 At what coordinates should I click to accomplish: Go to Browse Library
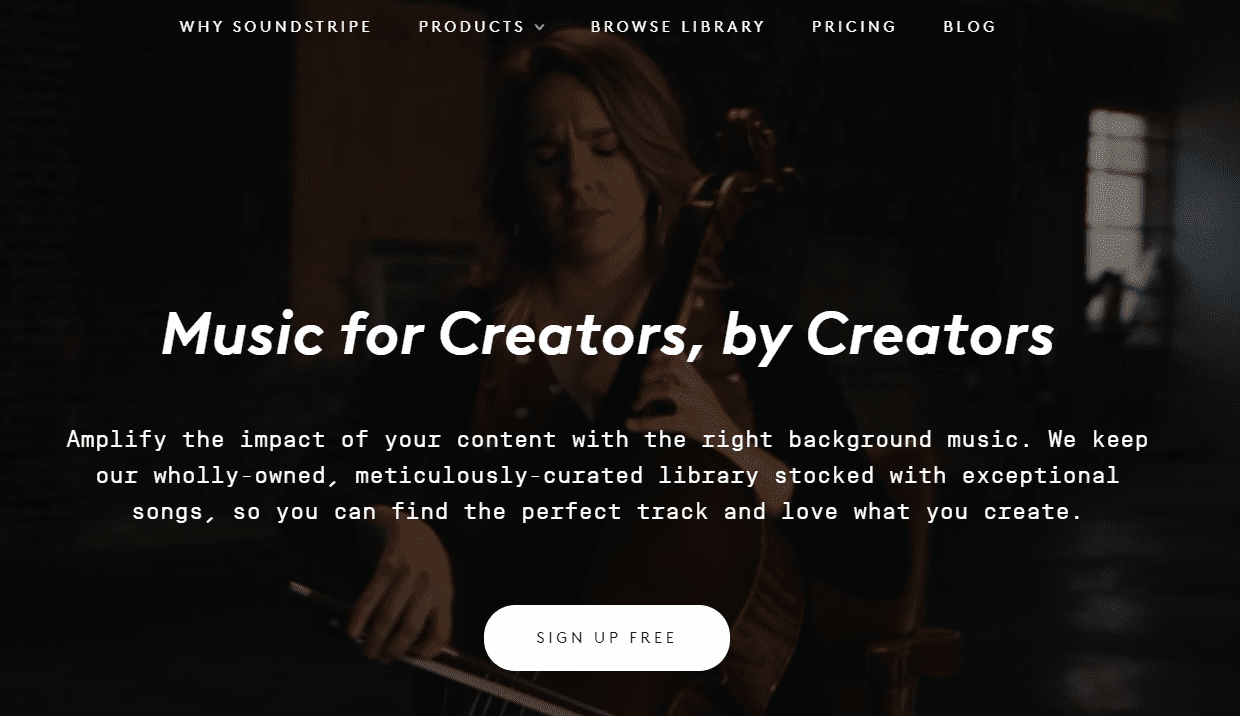(x=677, y=27)
